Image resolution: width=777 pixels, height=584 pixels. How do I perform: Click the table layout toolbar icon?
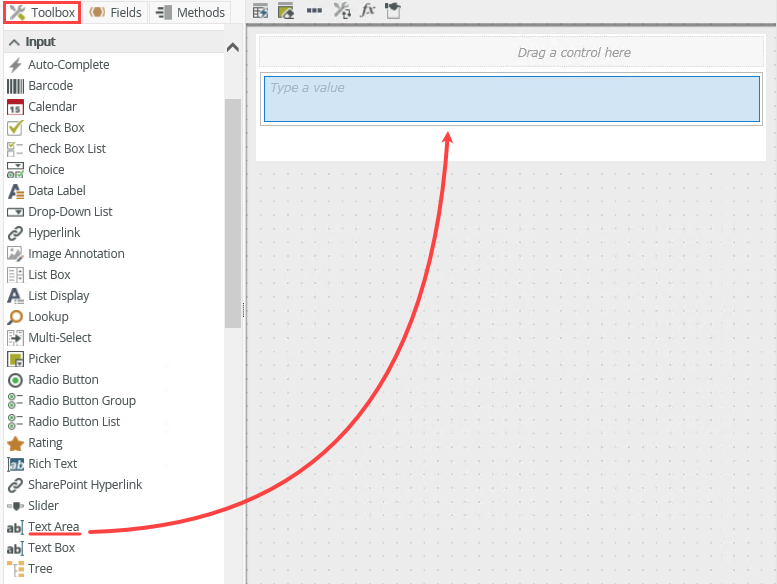click(x=260, y=11)
